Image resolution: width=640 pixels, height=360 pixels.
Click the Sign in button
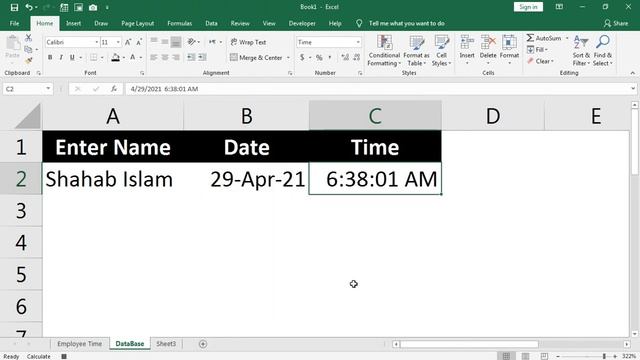click(528, 7)
